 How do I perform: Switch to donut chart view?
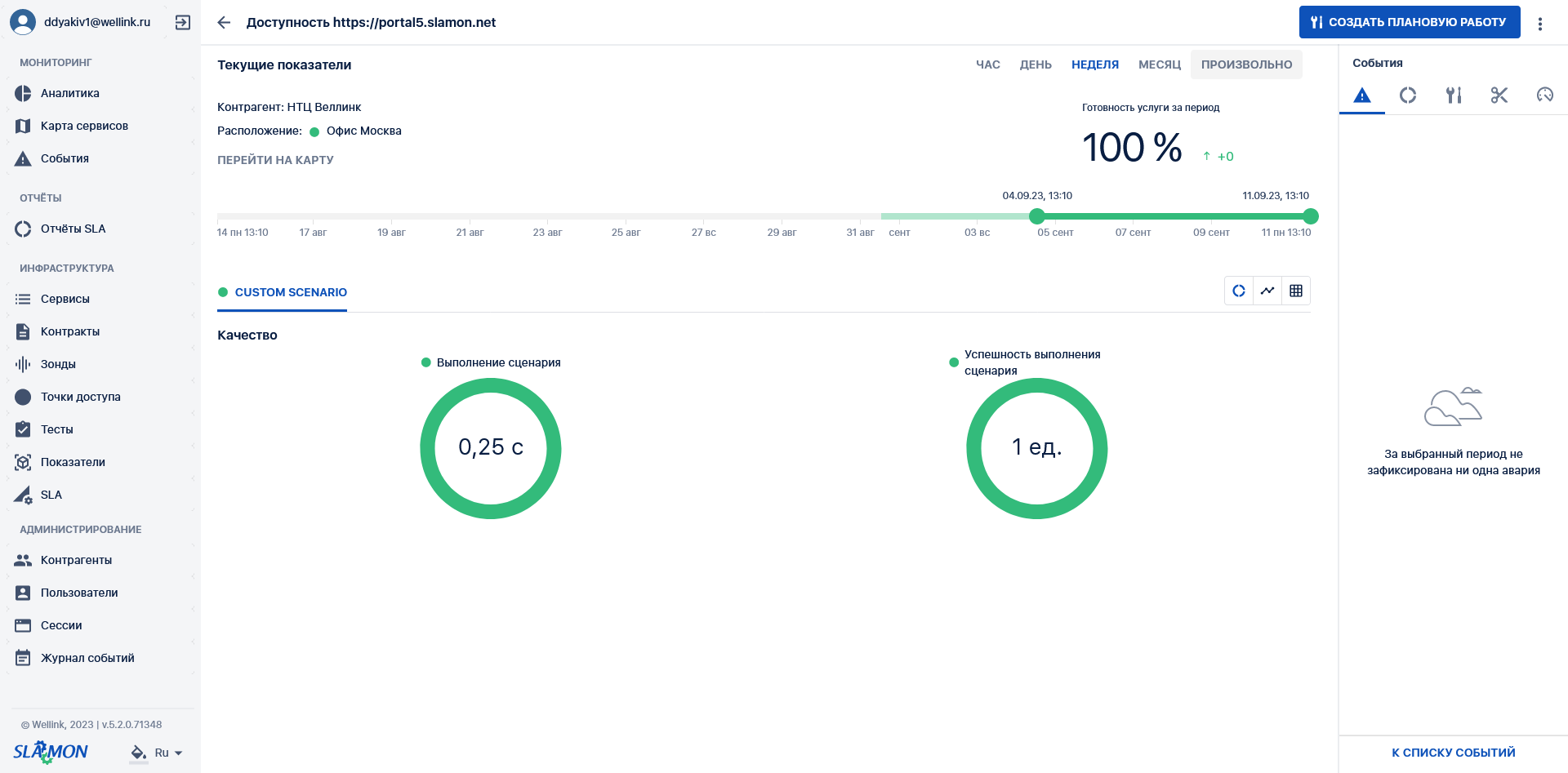coord(1239,291)
